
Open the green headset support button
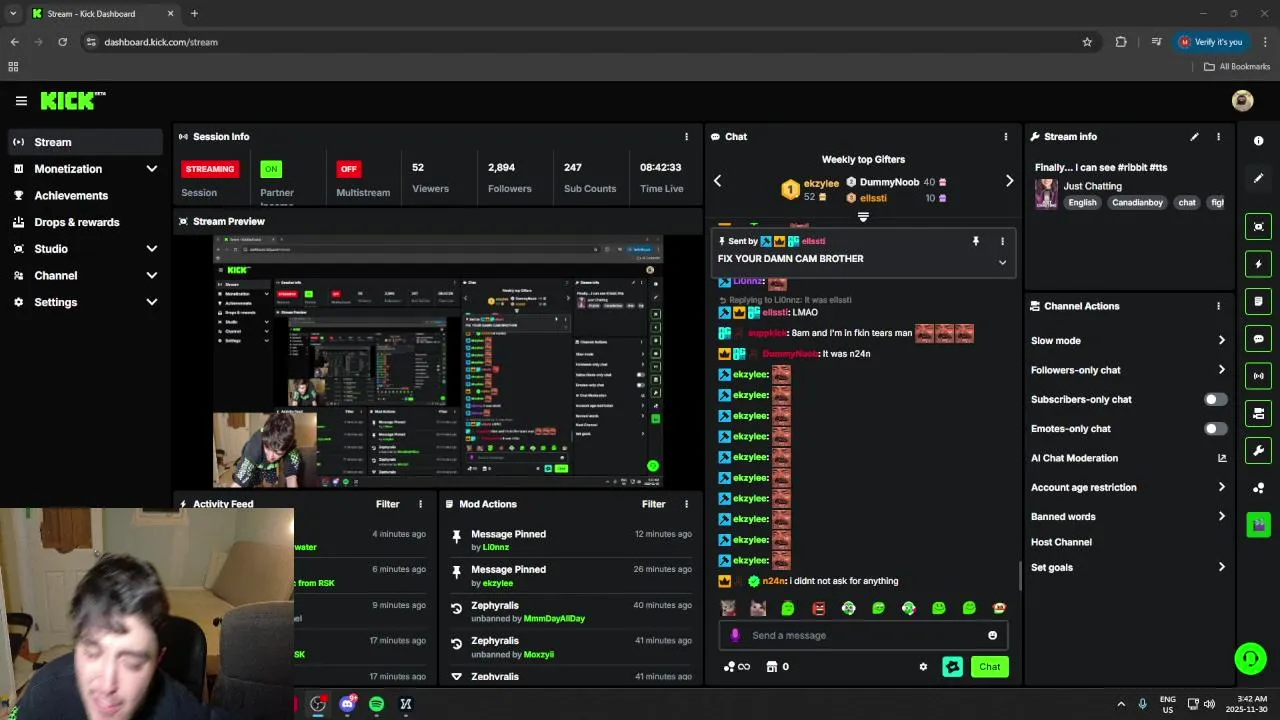[x=1250, y=658]
